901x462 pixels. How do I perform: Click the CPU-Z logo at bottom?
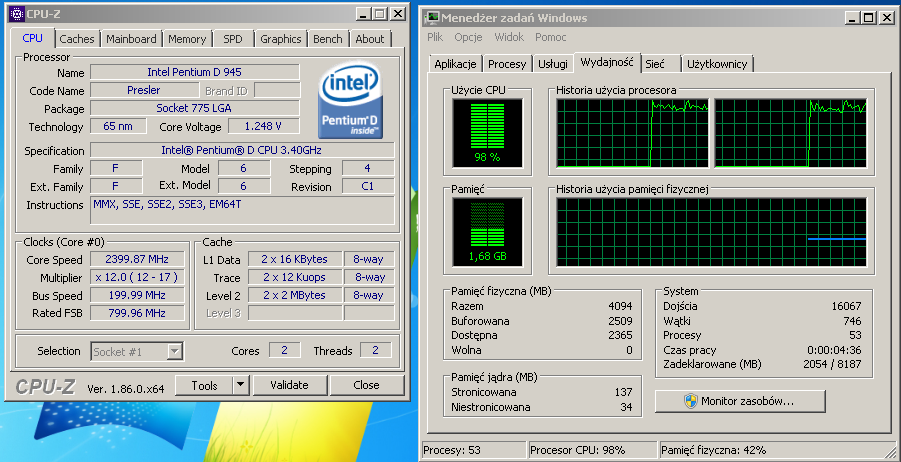coord(45,387)
